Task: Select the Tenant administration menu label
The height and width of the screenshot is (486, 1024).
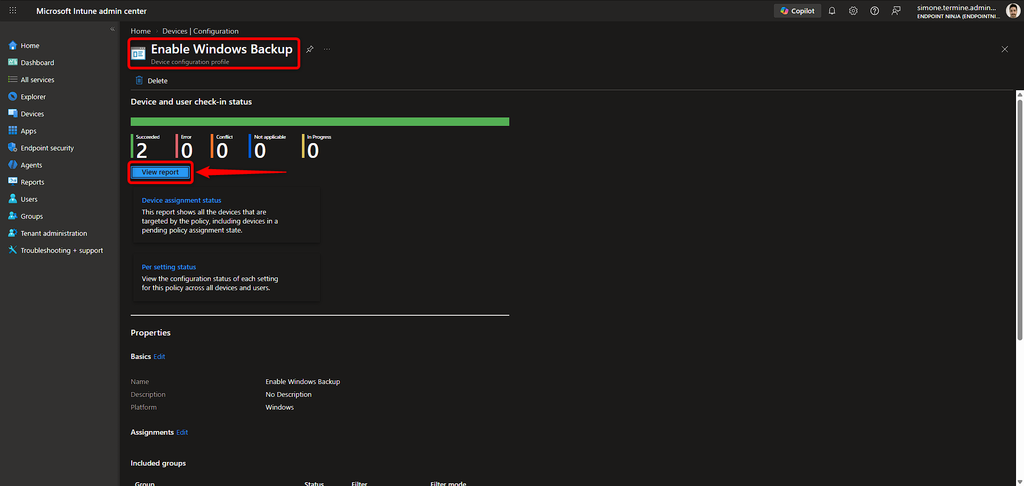Action: (x=54, y=233)
